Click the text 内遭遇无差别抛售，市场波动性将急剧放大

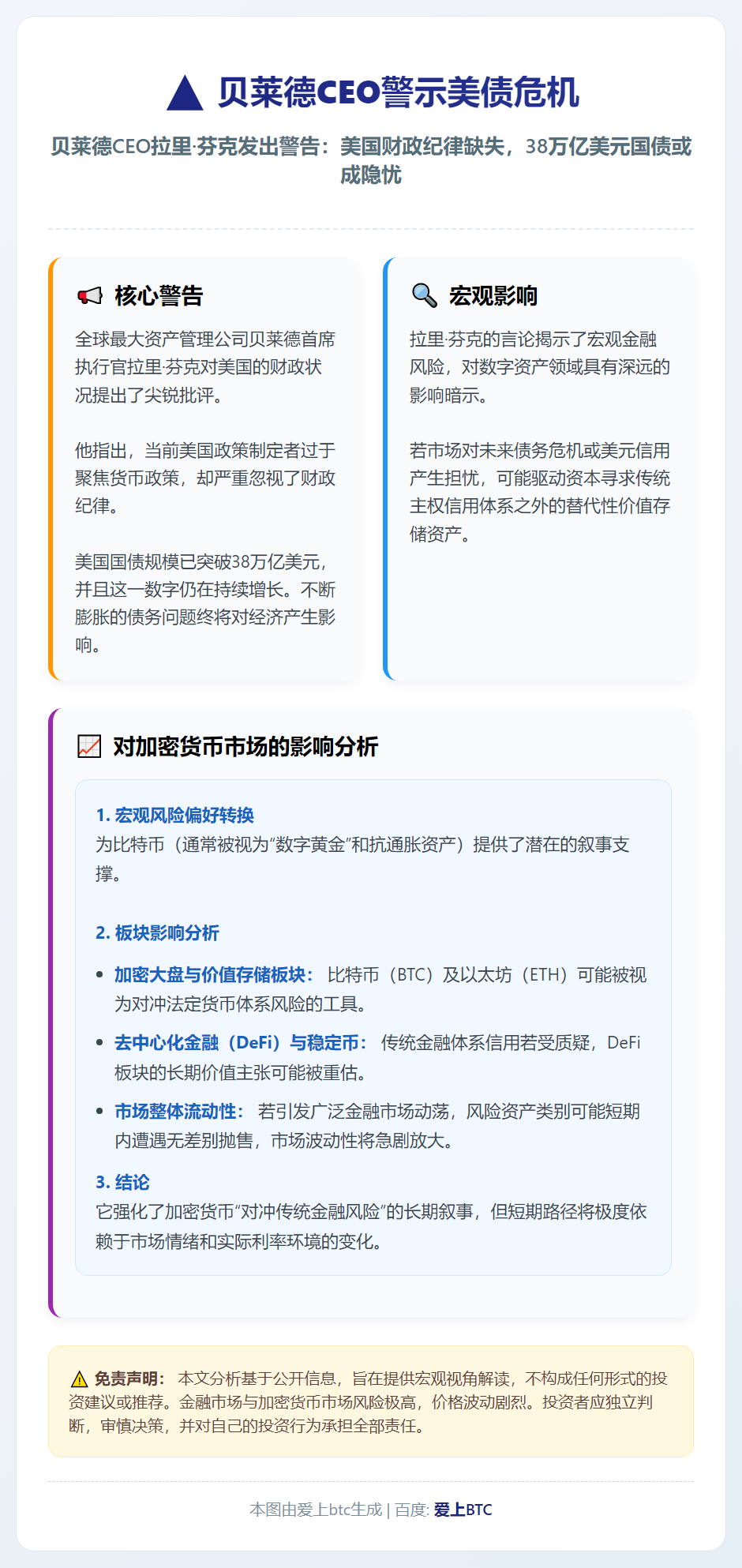click(284, 1141)
